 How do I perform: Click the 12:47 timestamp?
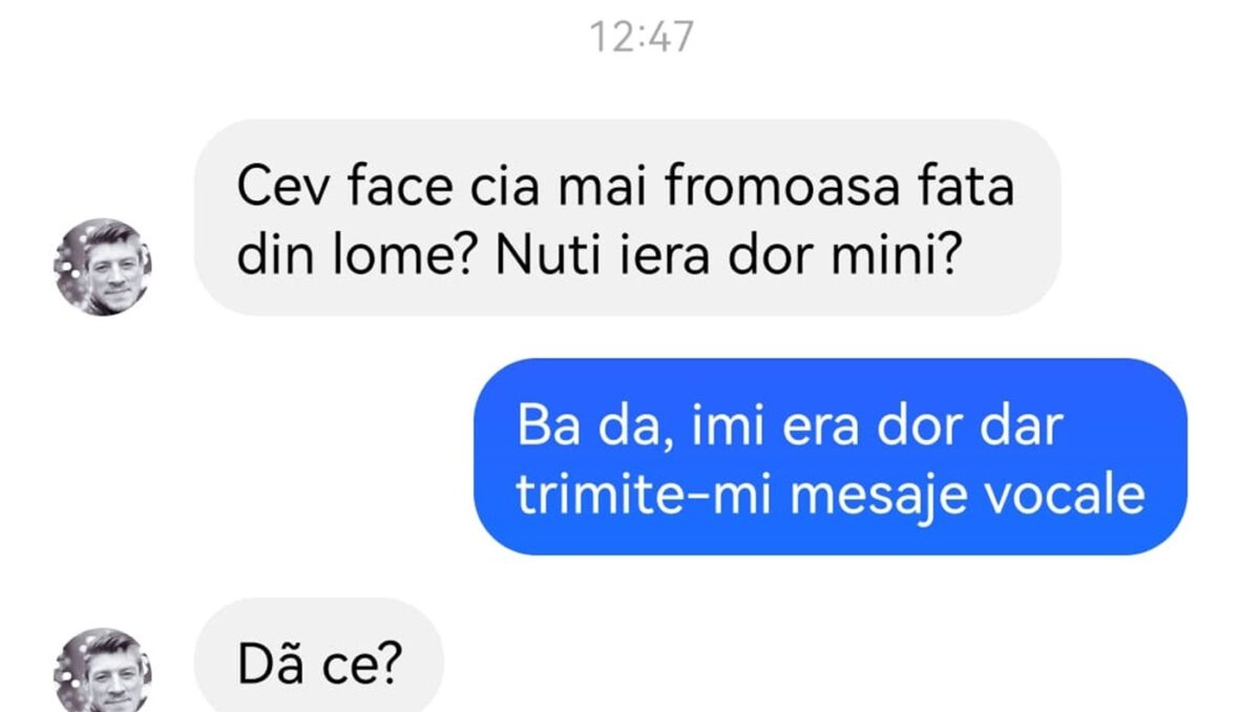(x=641, y=38)
